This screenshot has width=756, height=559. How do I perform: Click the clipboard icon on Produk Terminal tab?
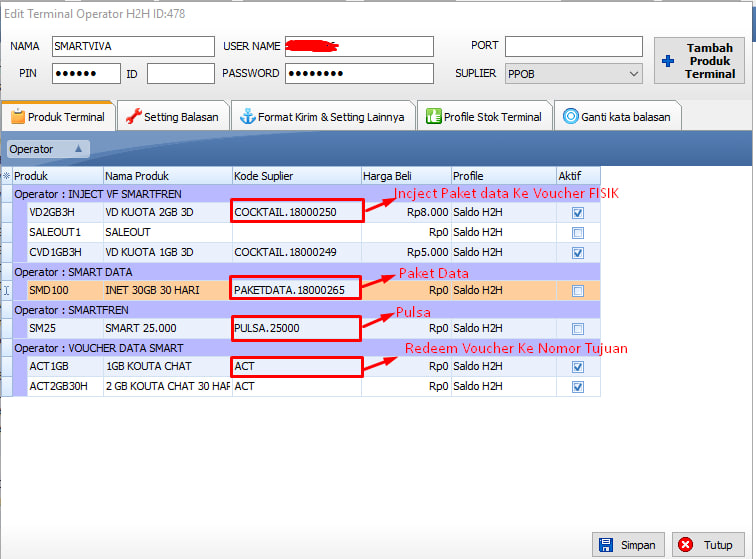click(17, 117)
